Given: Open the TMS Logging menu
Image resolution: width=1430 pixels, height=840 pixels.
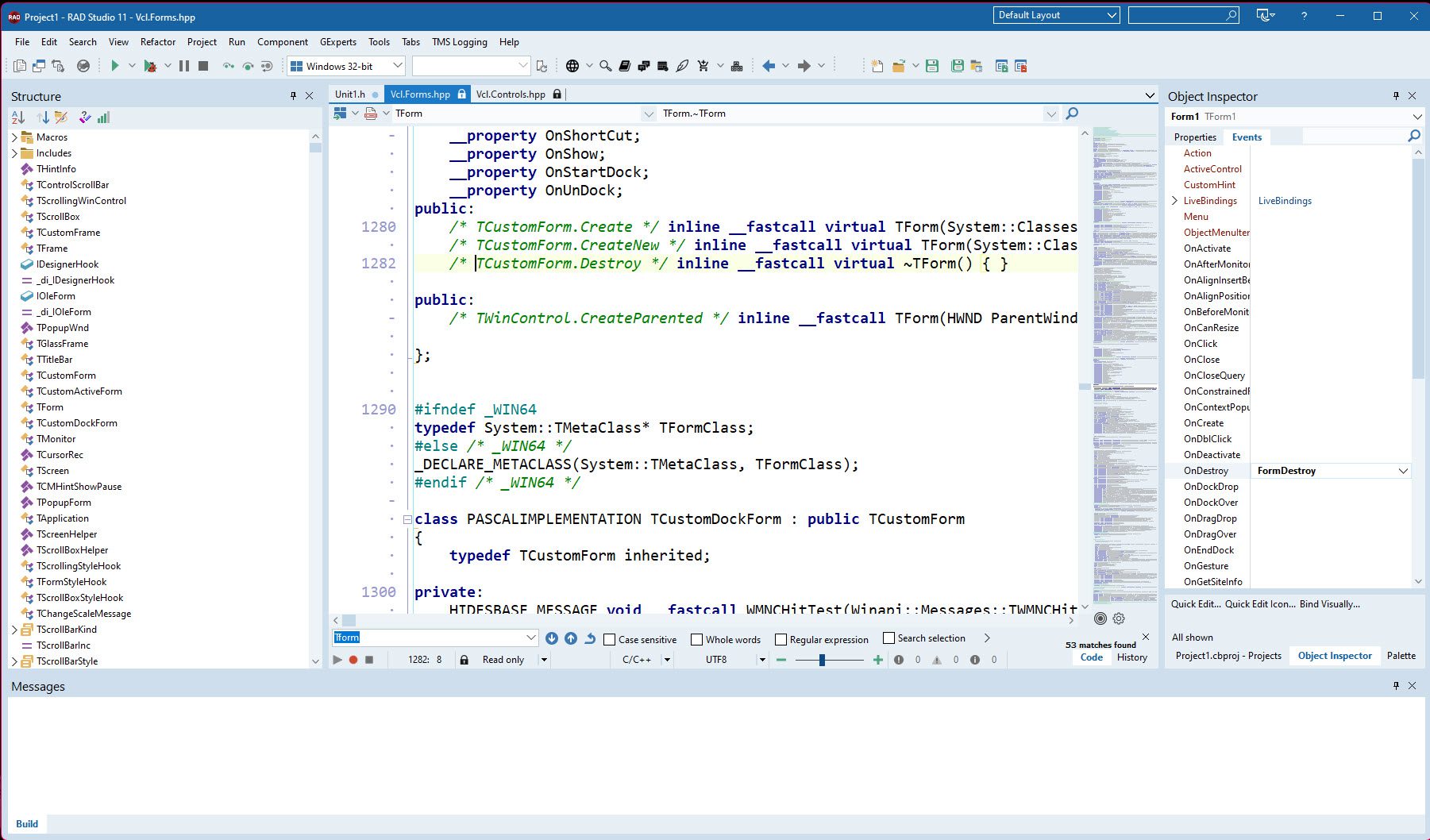Looking at the screenshot, I should (x=460, y=42).
